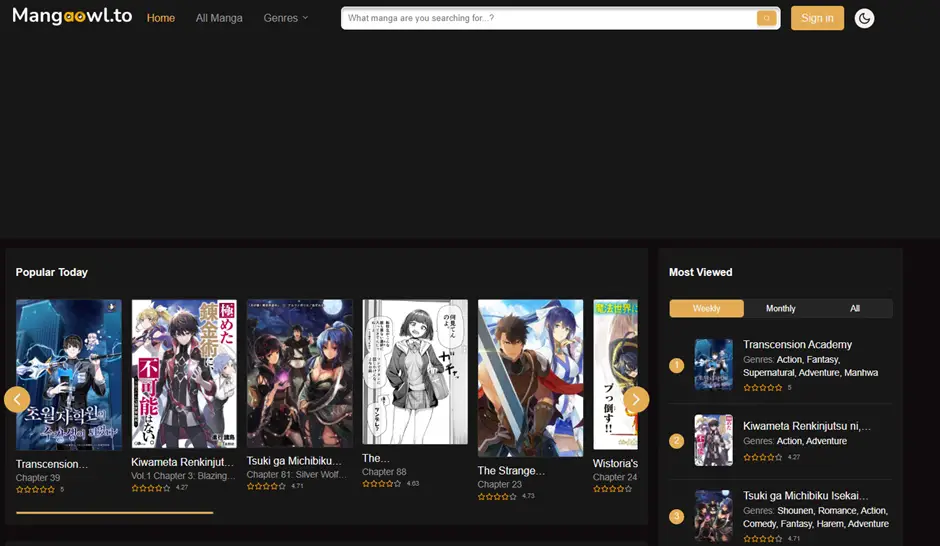Click Adventure genre under Kiwameta Renkinjutsu

[x=827, y=441]
